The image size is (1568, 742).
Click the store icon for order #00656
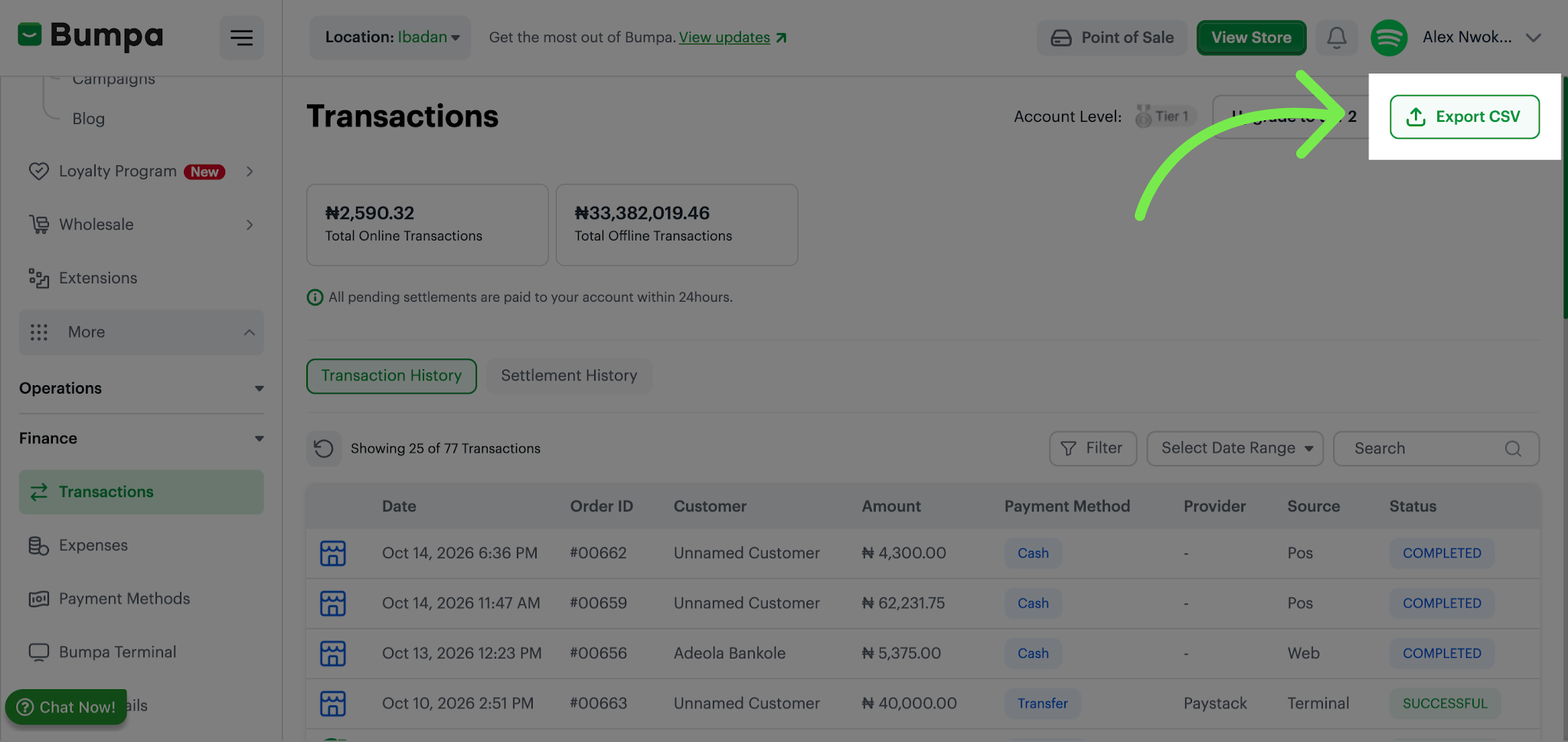click(x=333, y=653)
